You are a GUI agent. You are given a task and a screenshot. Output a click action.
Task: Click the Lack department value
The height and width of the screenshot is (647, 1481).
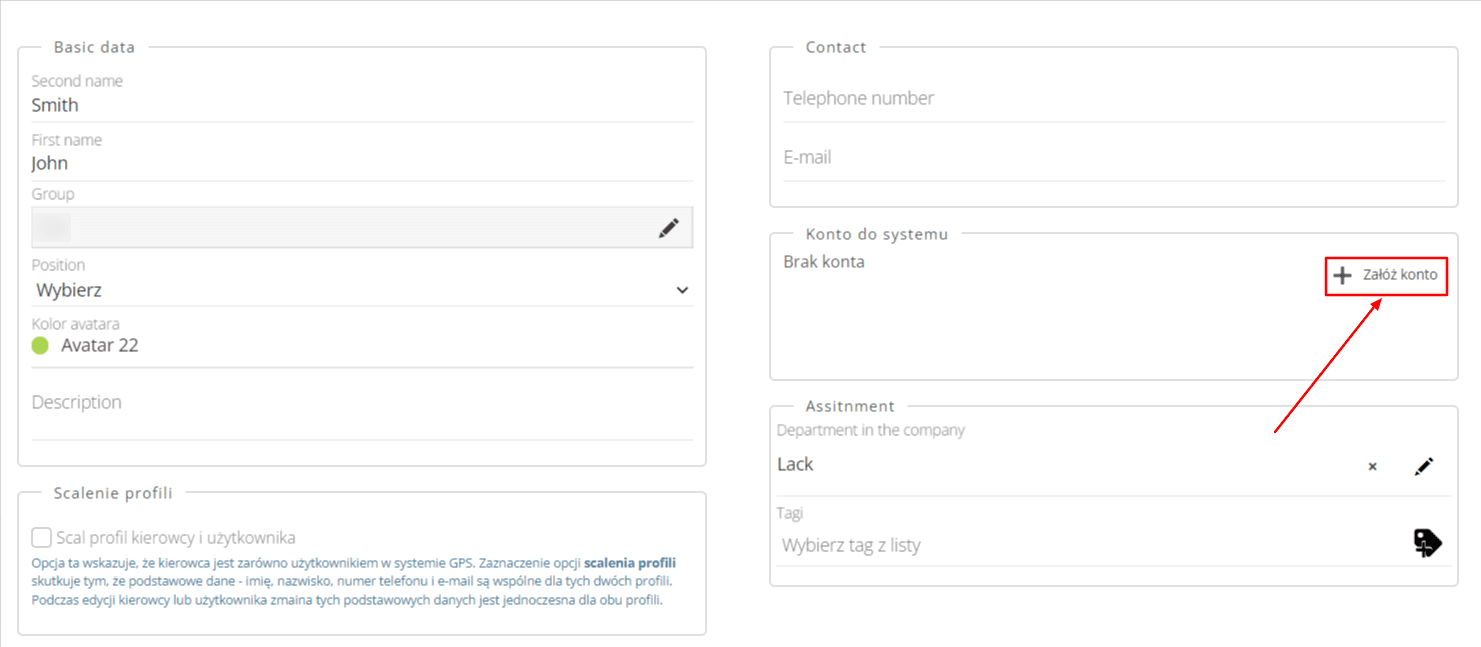pyautogui.click(x=795, y=464)
